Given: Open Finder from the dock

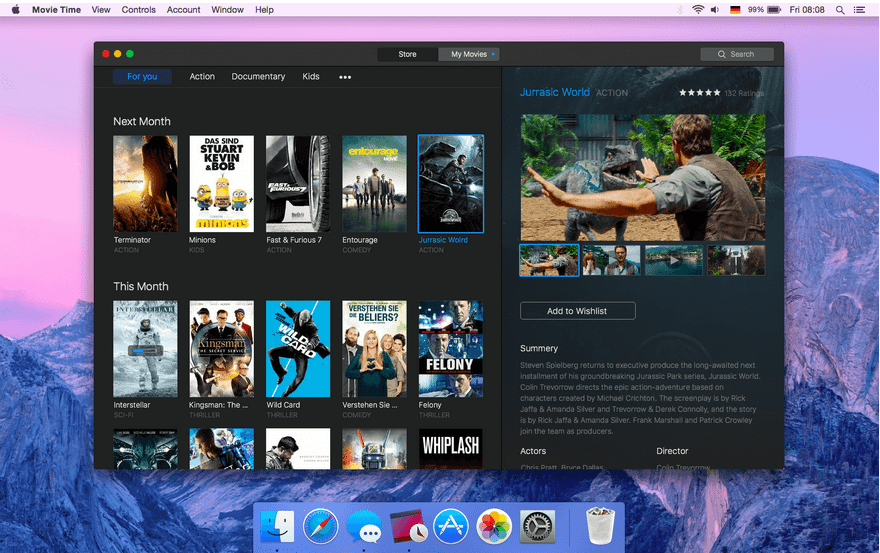Looking at the screenshot, I should [x=277, y=526].
